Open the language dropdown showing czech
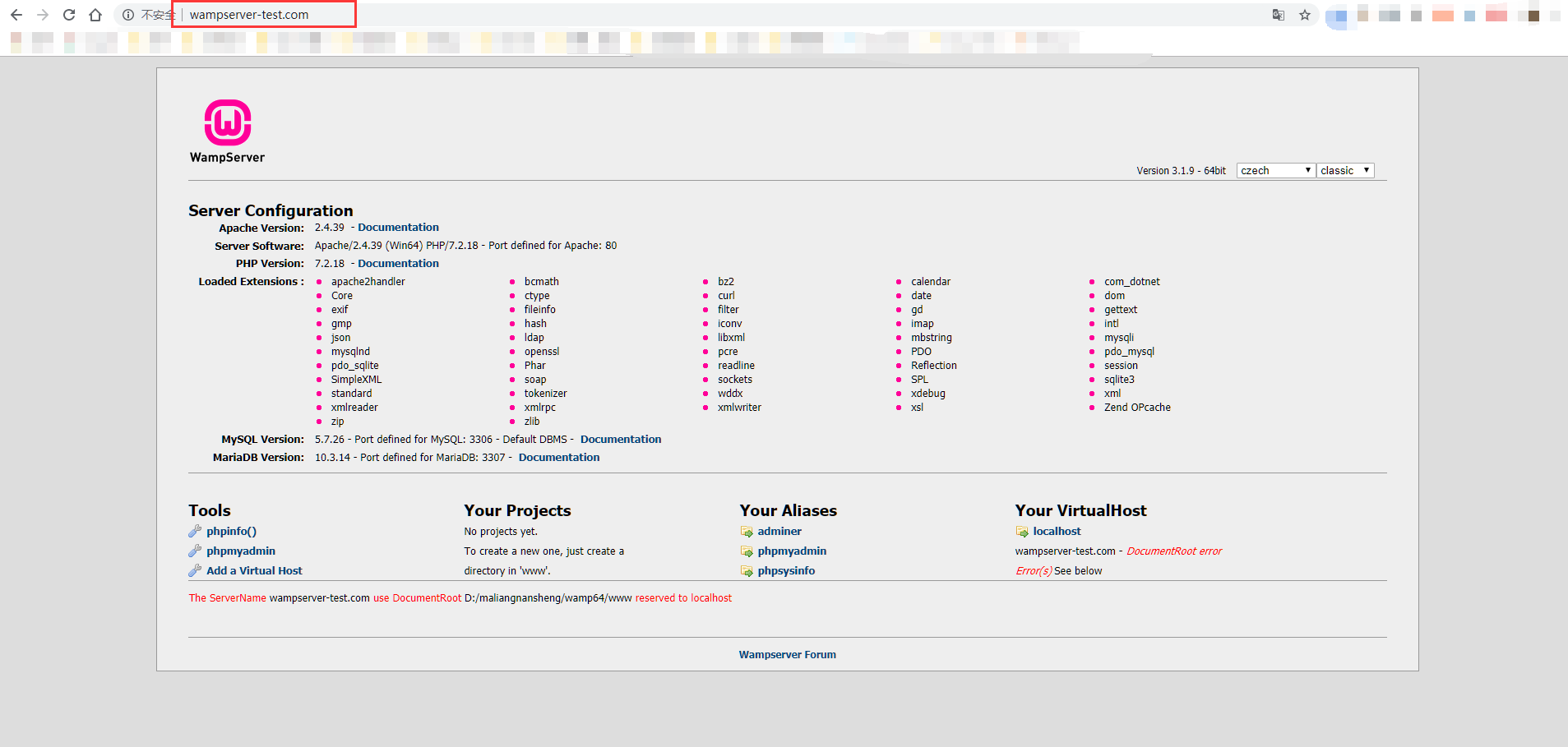The width and height of the screenshot is (1568, 747). pyautogui.click(x=1276, y=170)
